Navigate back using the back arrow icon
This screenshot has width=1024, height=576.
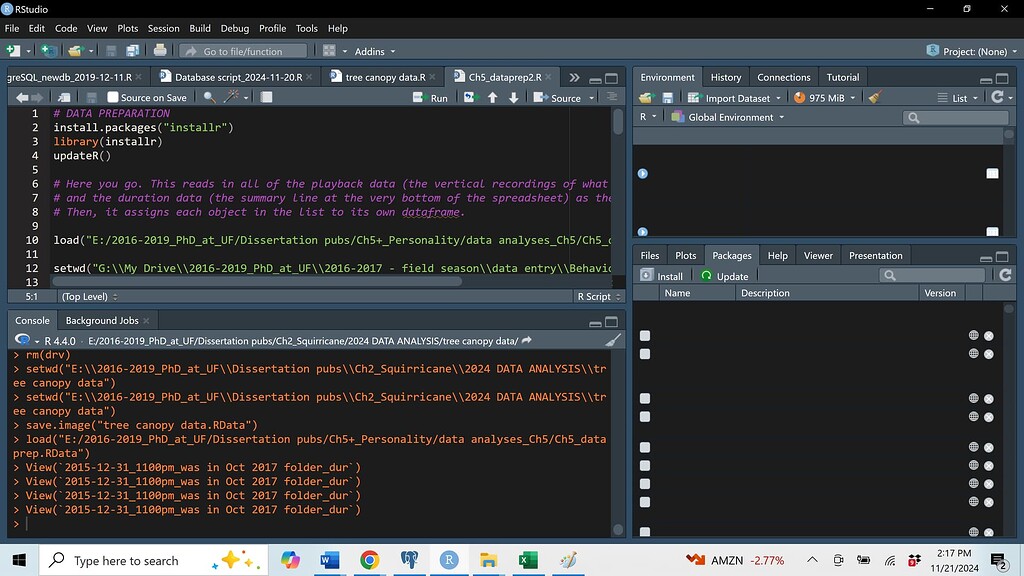click(20, 96)
